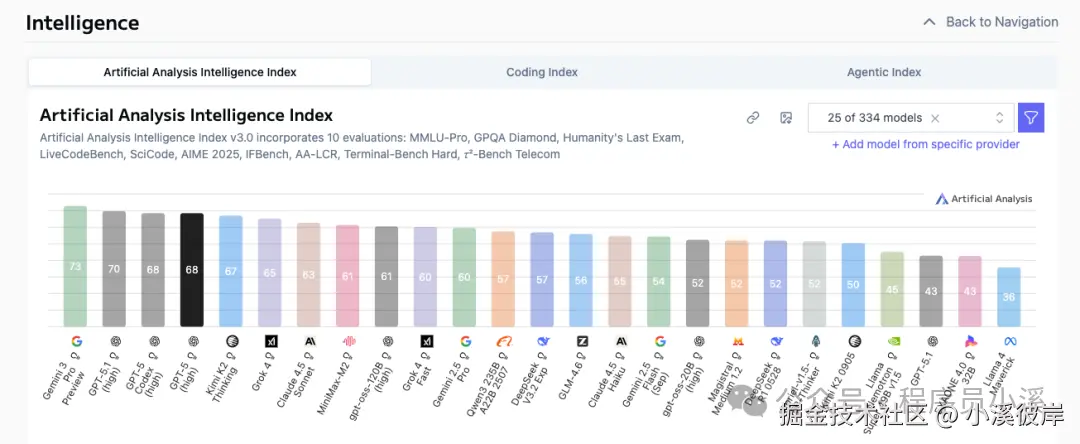Viewport: 1080px width, 444px height.
Task: Click Anthropic logo below Claude 4.5 Haiku
Action: point(621,341)
